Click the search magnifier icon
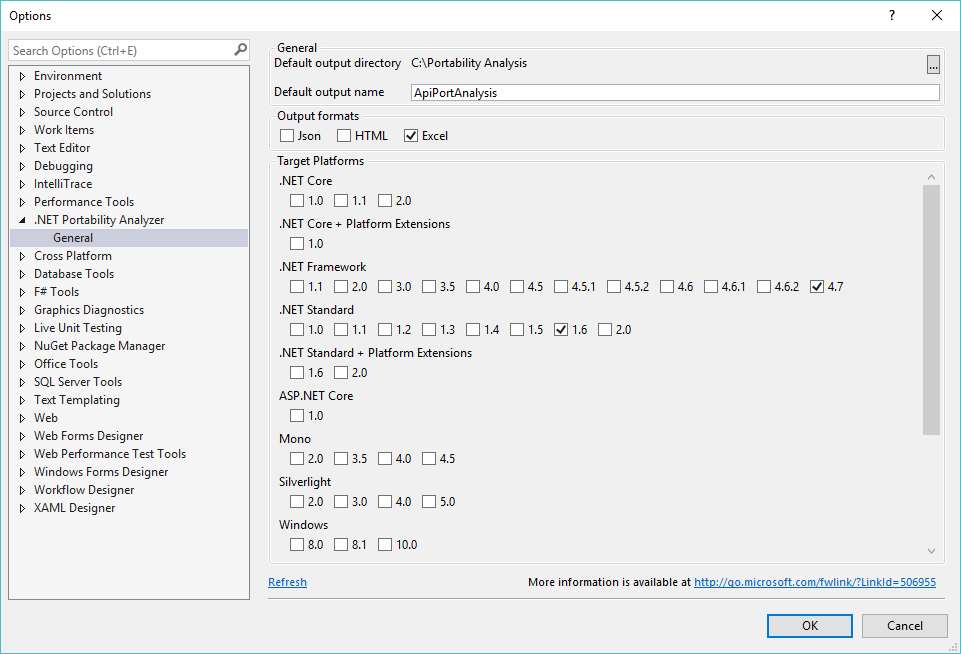Image resolution: width=961 pixels, height=654 pixels. (x=240, y=50)
